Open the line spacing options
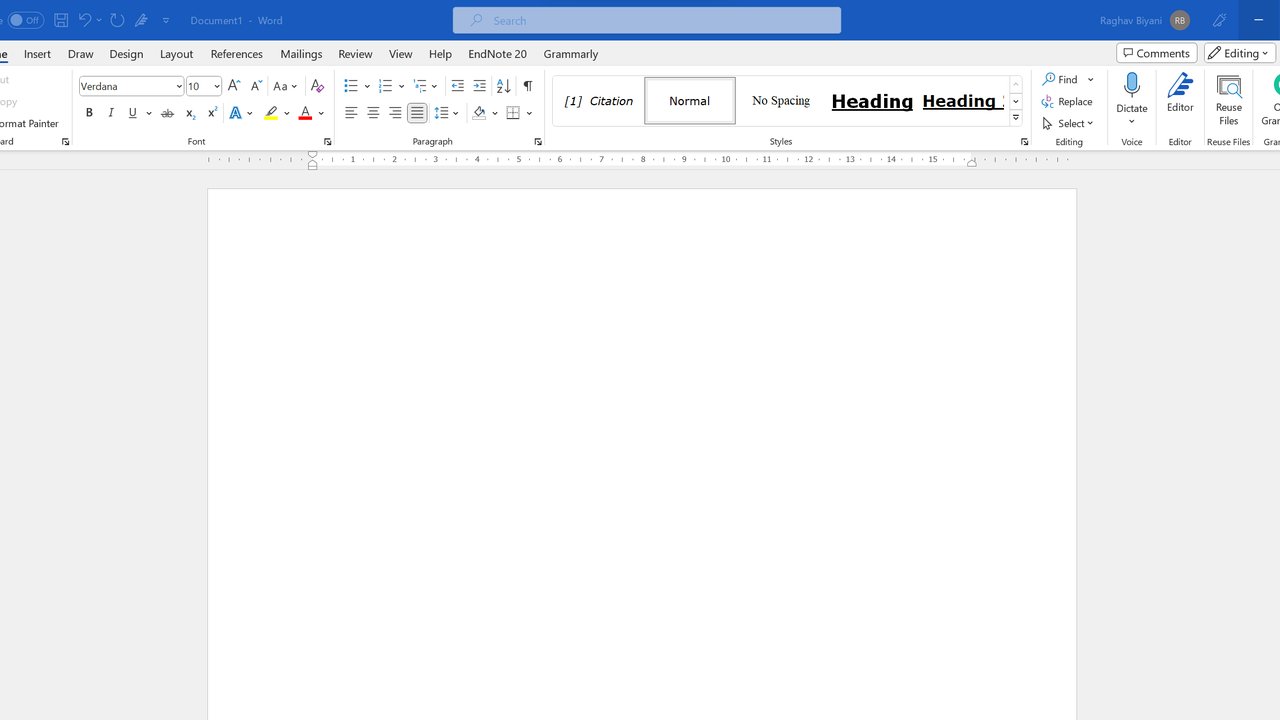This screenshot has height=720, width=1280. pyautogui.click(x=446, y=113)
